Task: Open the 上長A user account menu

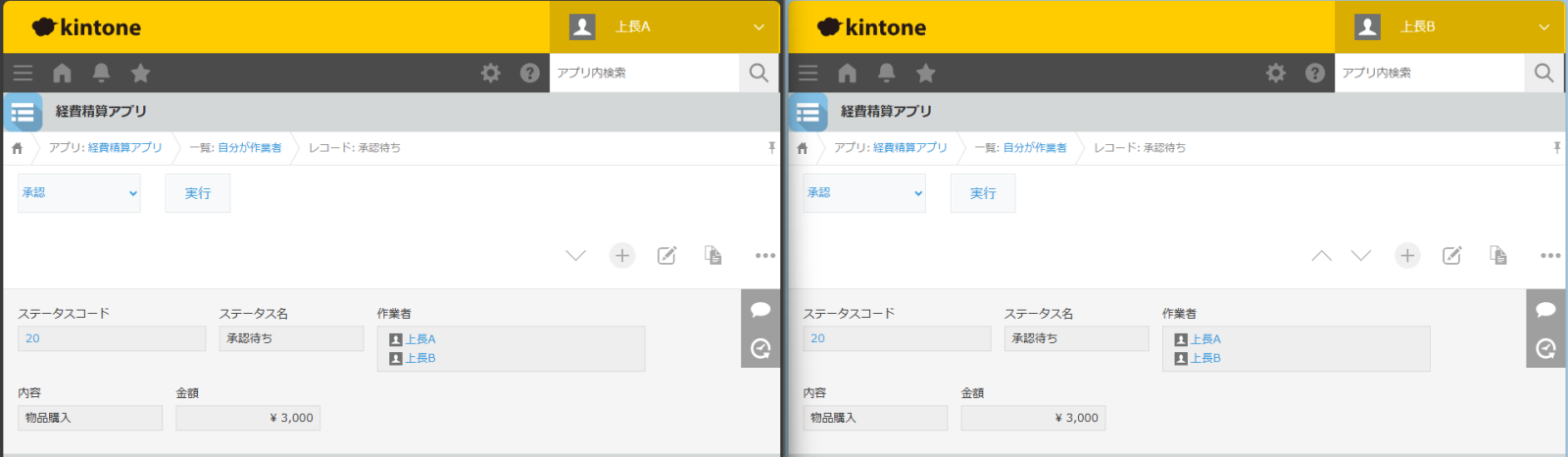Action: pyautogui.click(x=664, y=26)
